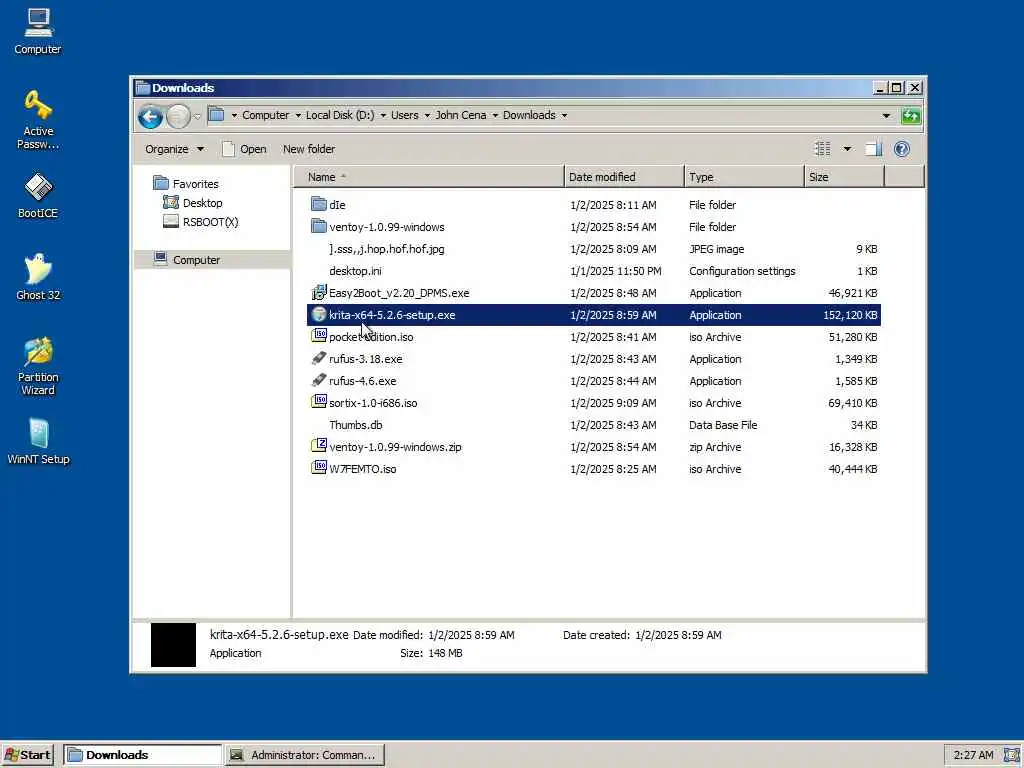Click the refresh icon beside the address bar

pyautogui.click(x=910, y=116)
